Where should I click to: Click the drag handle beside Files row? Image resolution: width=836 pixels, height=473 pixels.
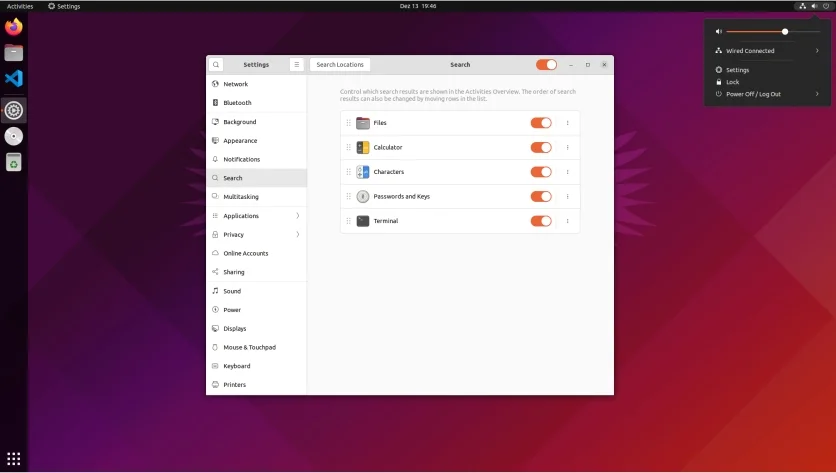(348, 123)
